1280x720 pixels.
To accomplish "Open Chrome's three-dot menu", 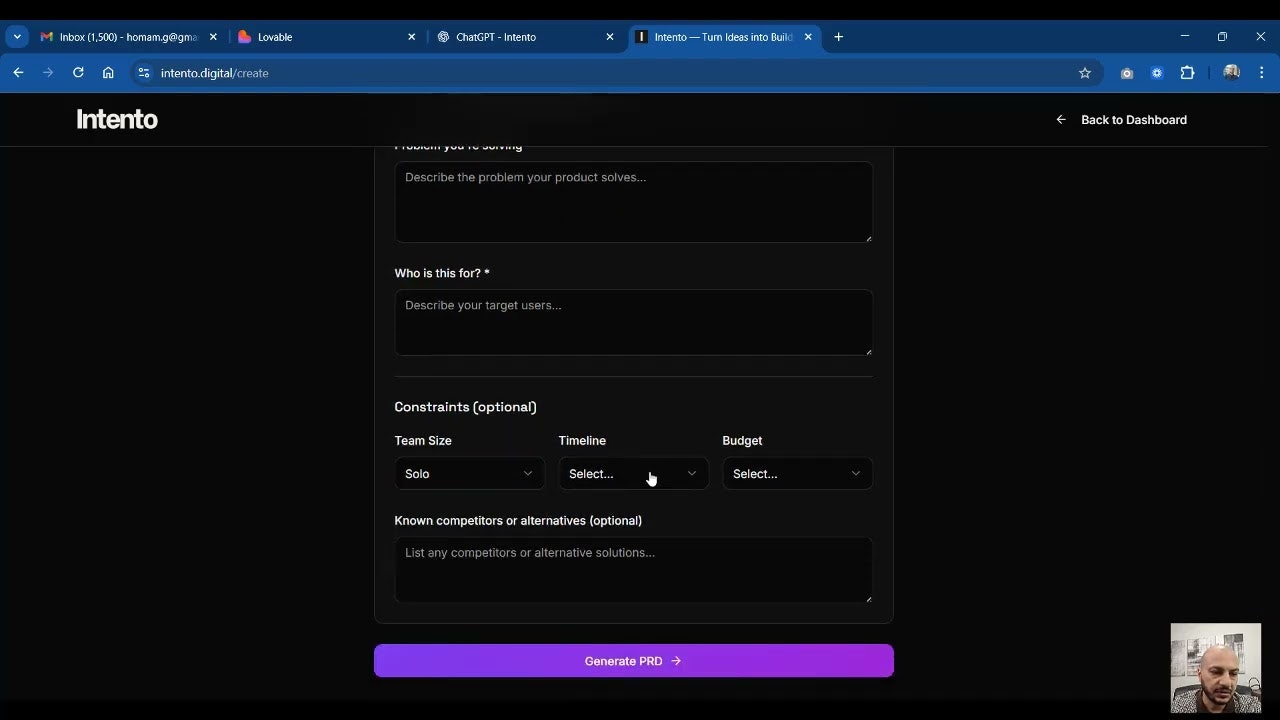I will (1261, 73).
